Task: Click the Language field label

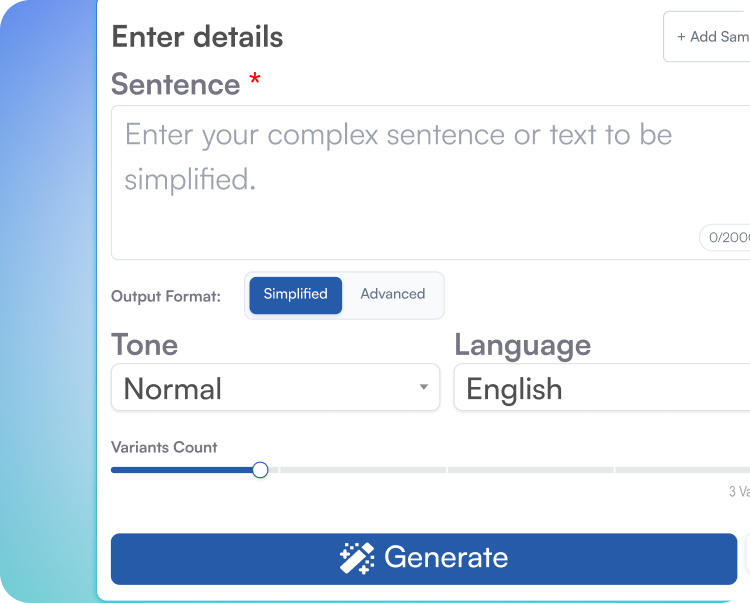Action: pos(522,345)
